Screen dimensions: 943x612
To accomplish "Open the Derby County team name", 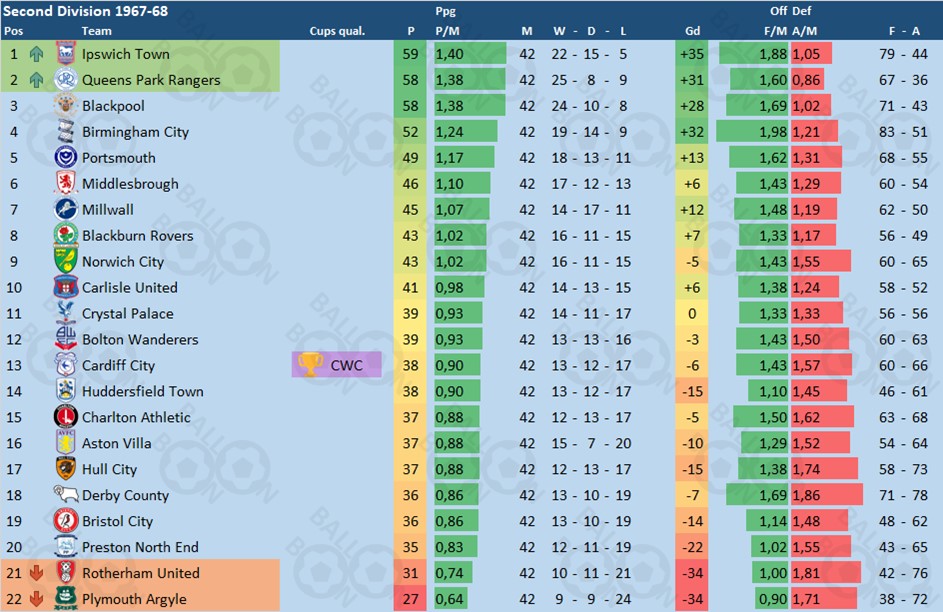I will coord(125,495).
